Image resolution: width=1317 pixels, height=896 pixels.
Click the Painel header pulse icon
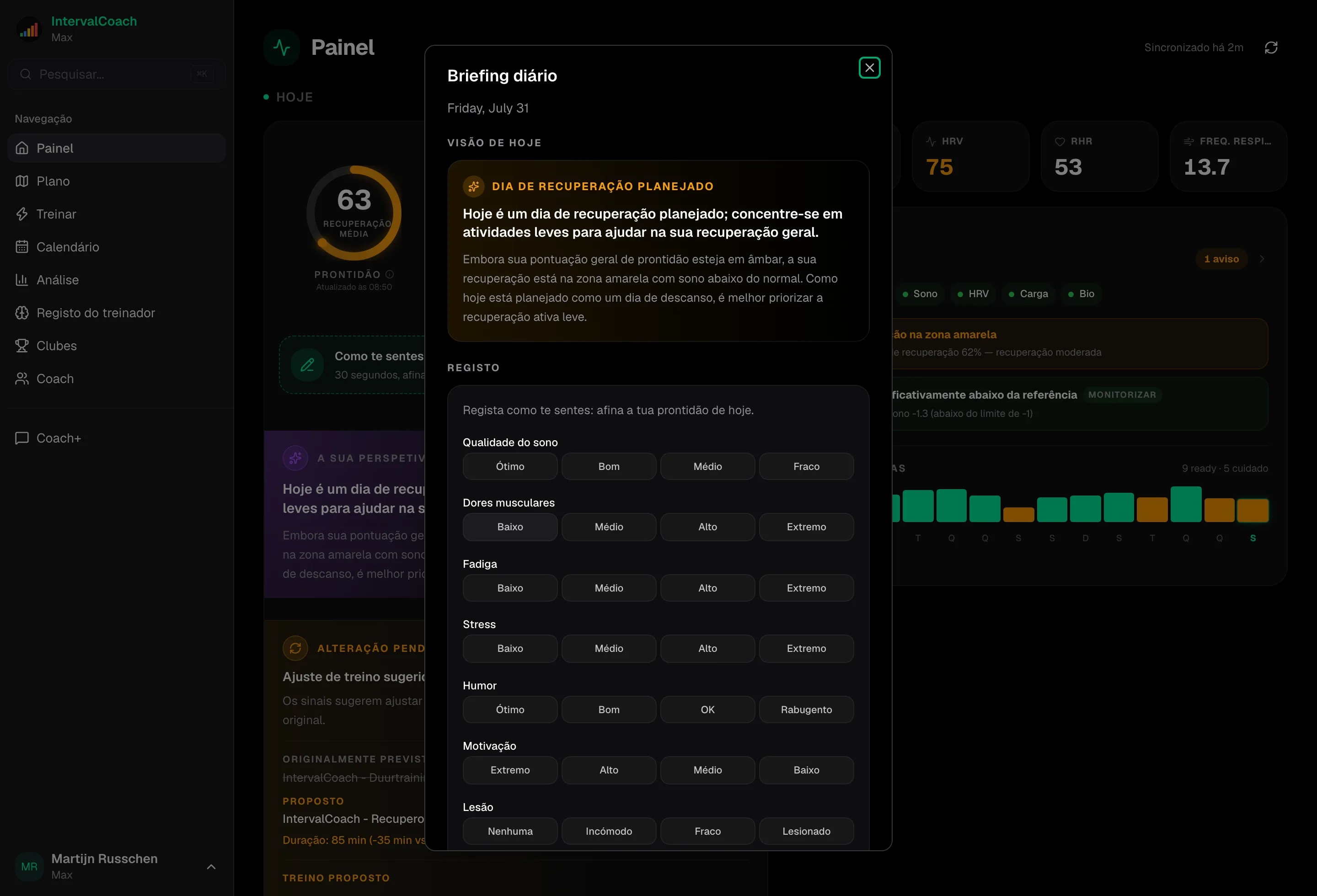[x=282, y=48]
